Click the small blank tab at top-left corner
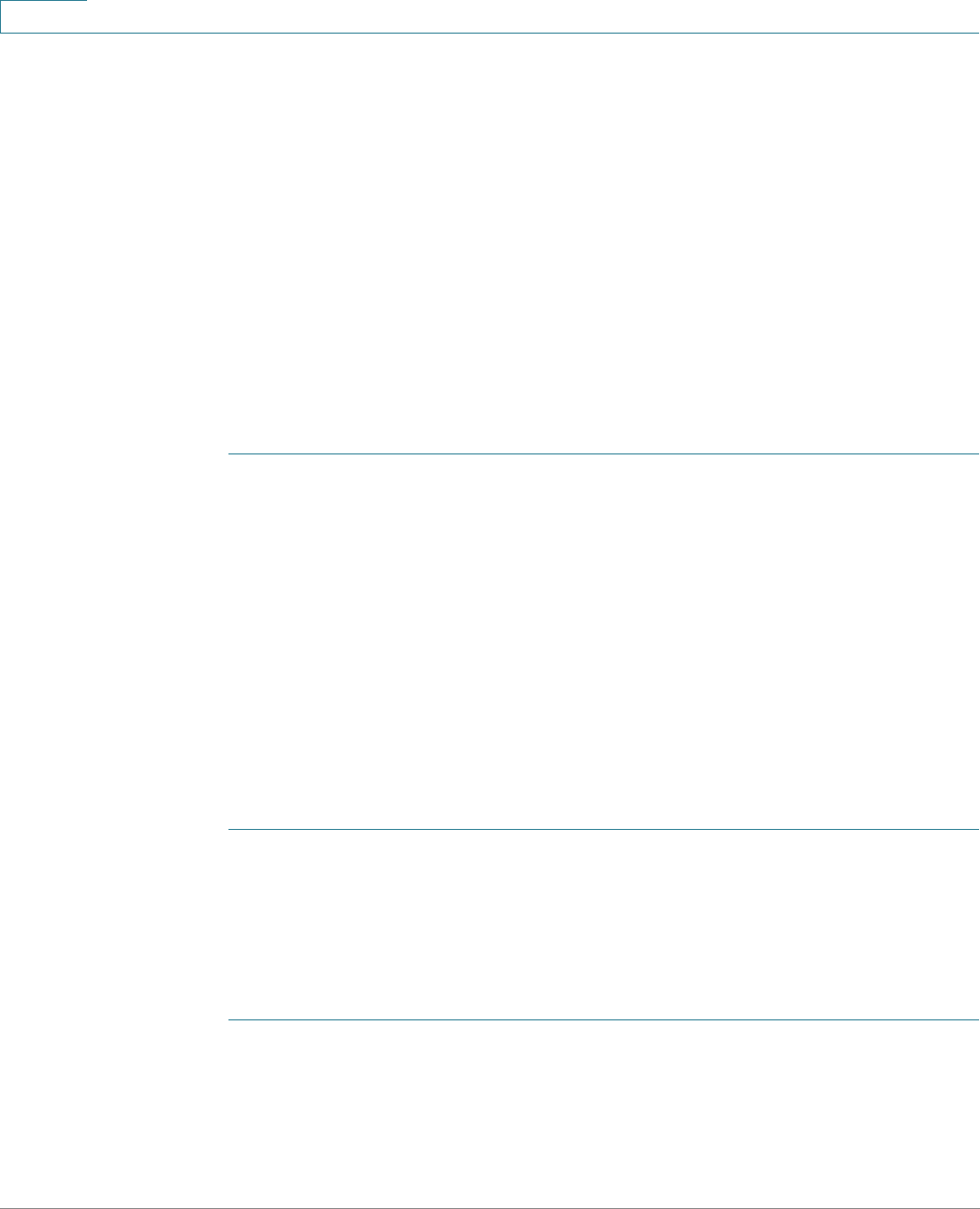 tap(44, 16)
